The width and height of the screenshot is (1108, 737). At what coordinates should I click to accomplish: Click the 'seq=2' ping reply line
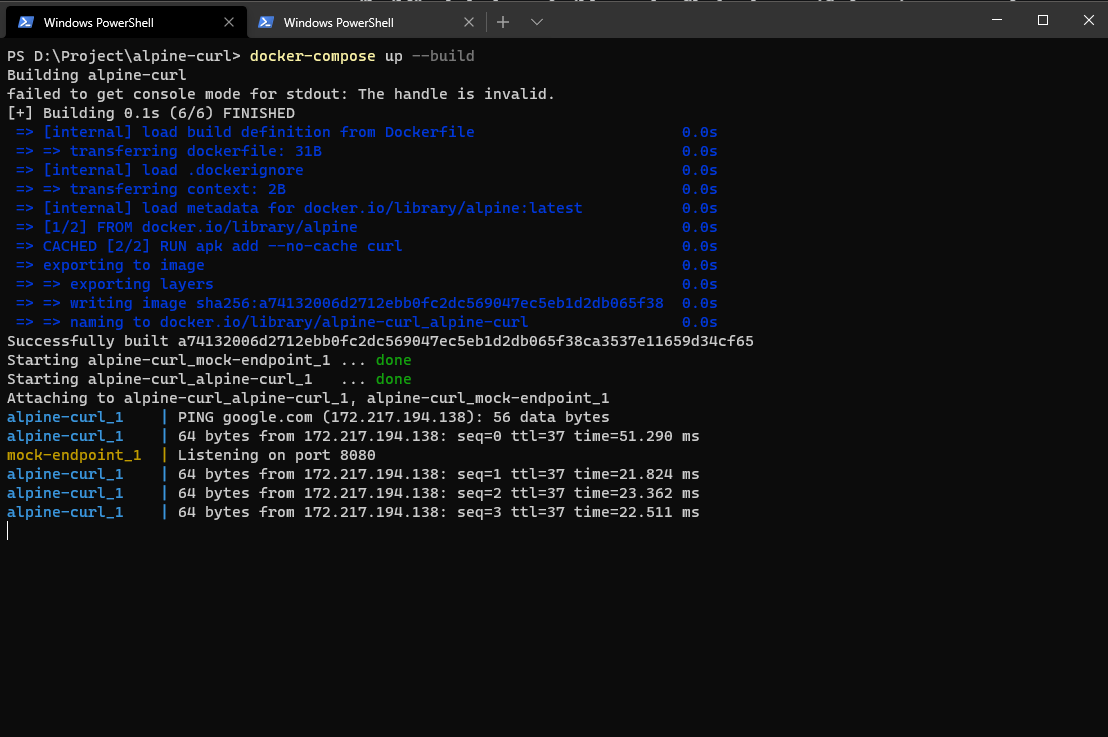click(353, 494)
